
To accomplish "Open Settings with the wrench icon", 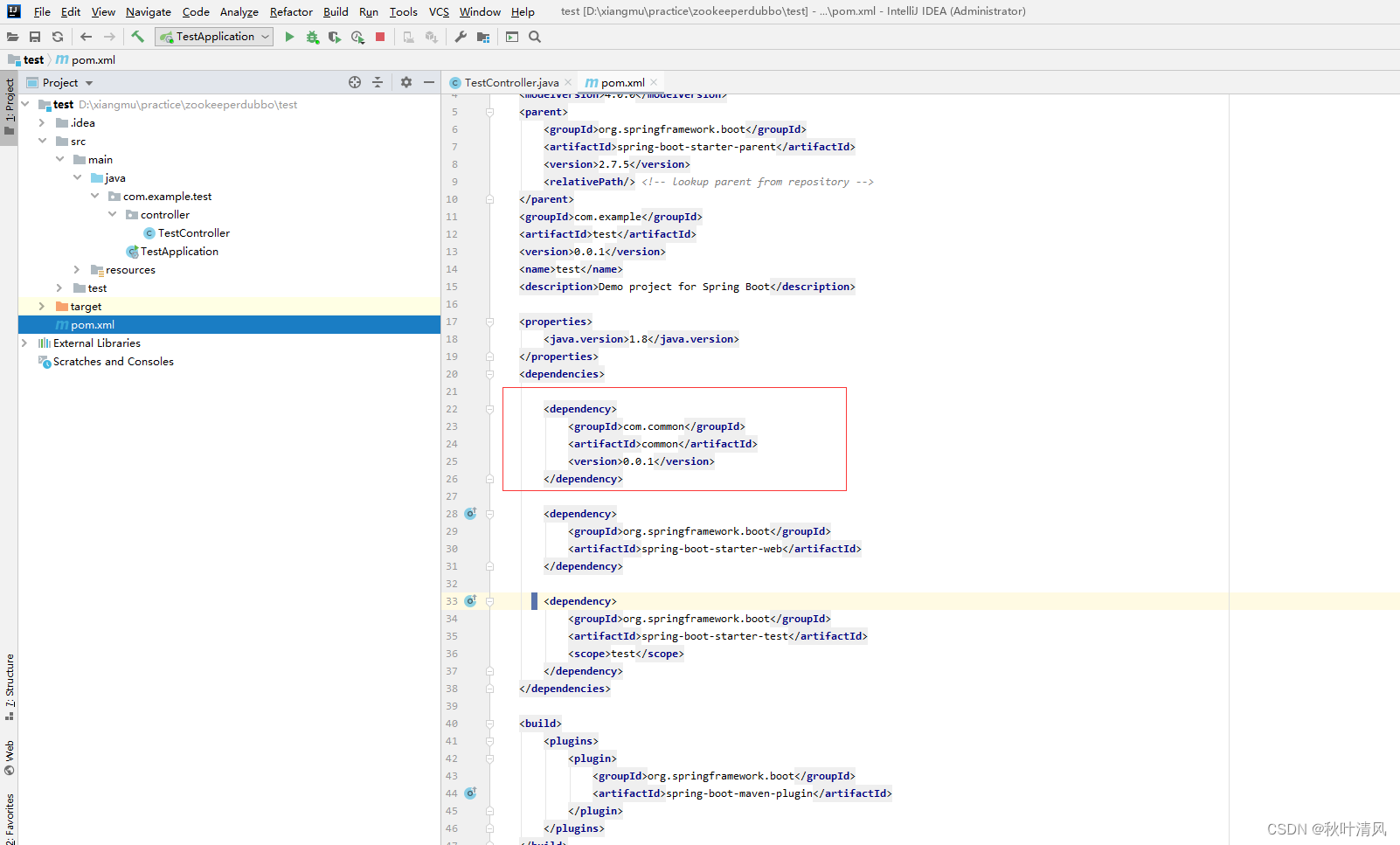I will pyautogui.click(x=461, y=37).
